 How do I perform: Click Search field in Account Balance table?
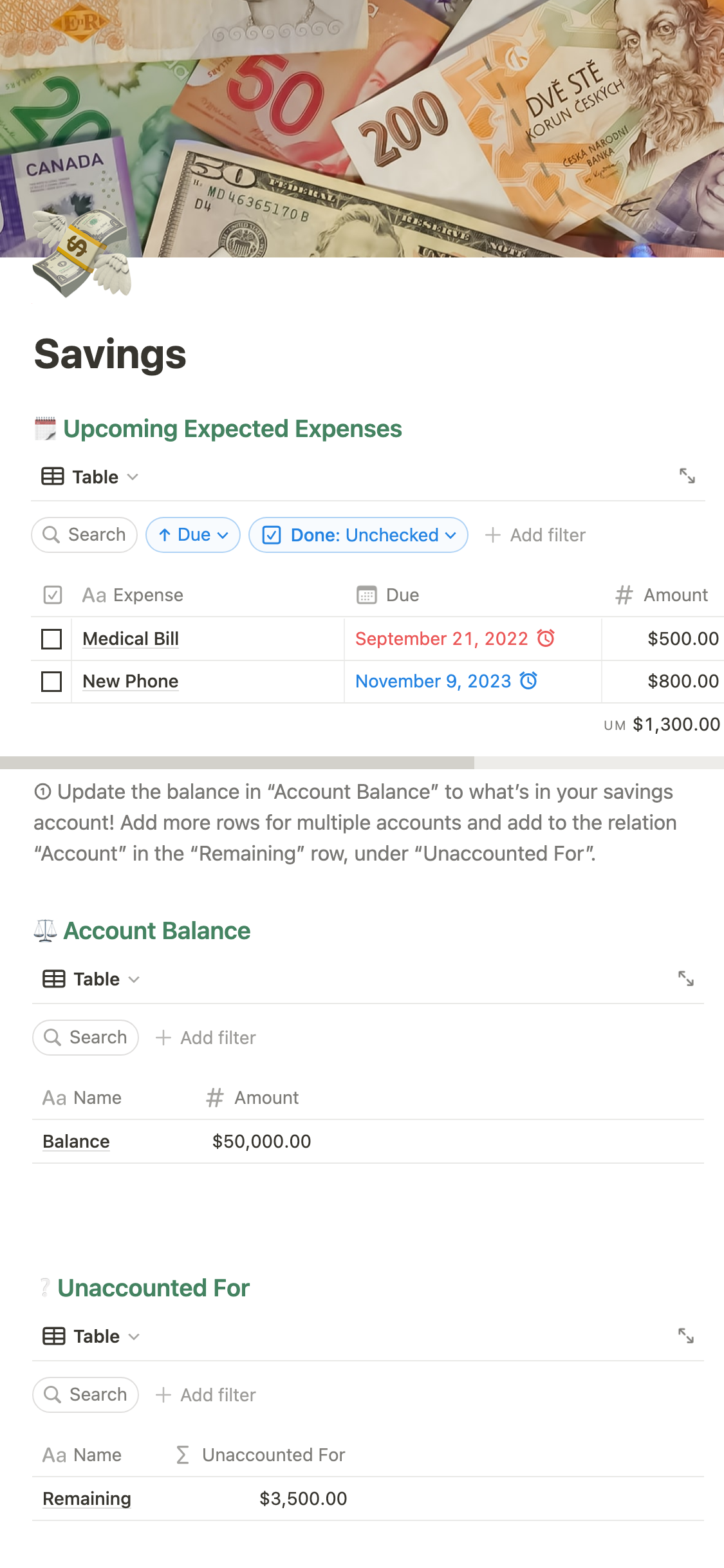pyautogui.click(x=86, y=1038)
